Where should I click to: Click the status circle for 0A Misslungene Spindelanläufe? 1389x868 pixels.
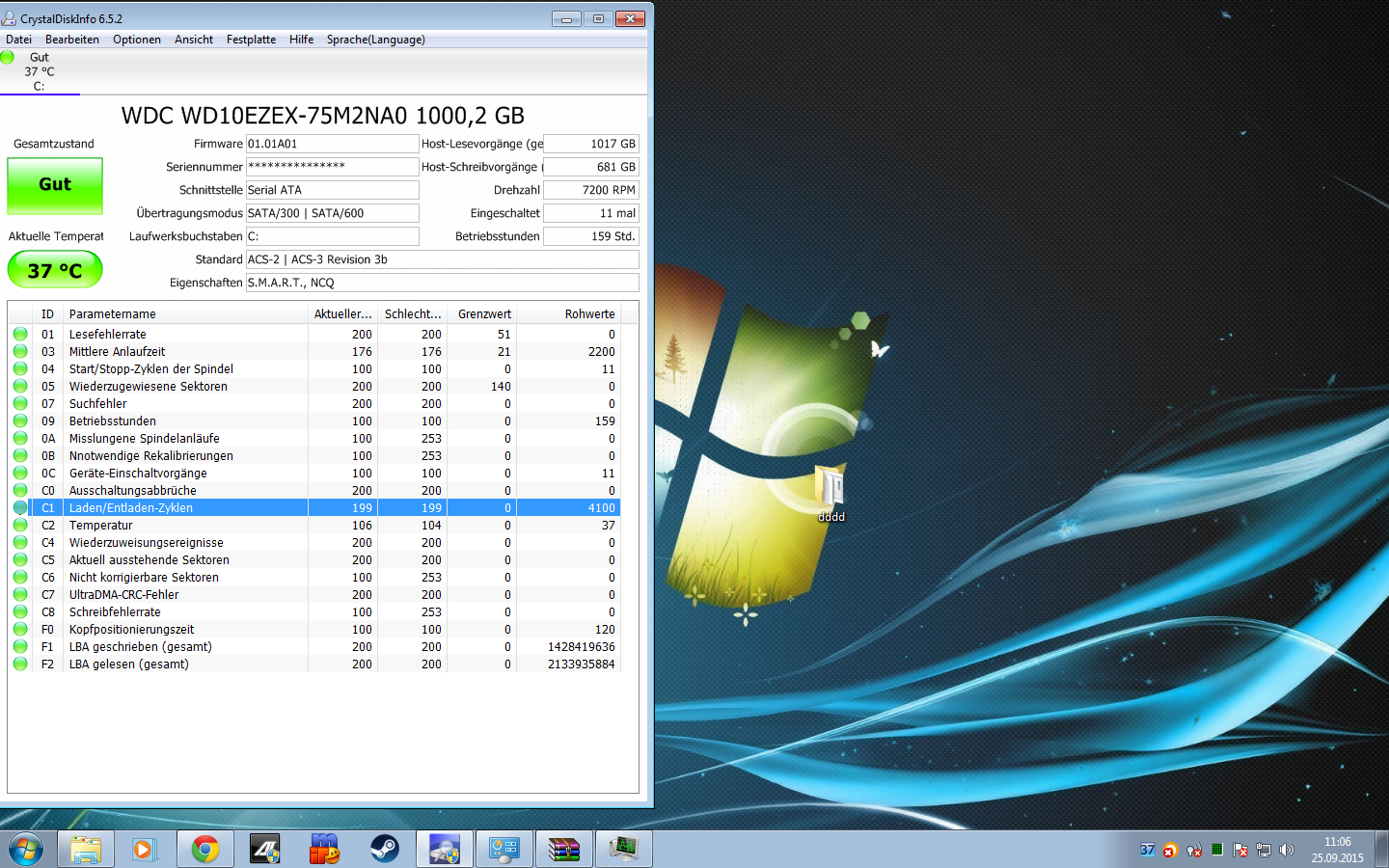(x=19, y=438)
